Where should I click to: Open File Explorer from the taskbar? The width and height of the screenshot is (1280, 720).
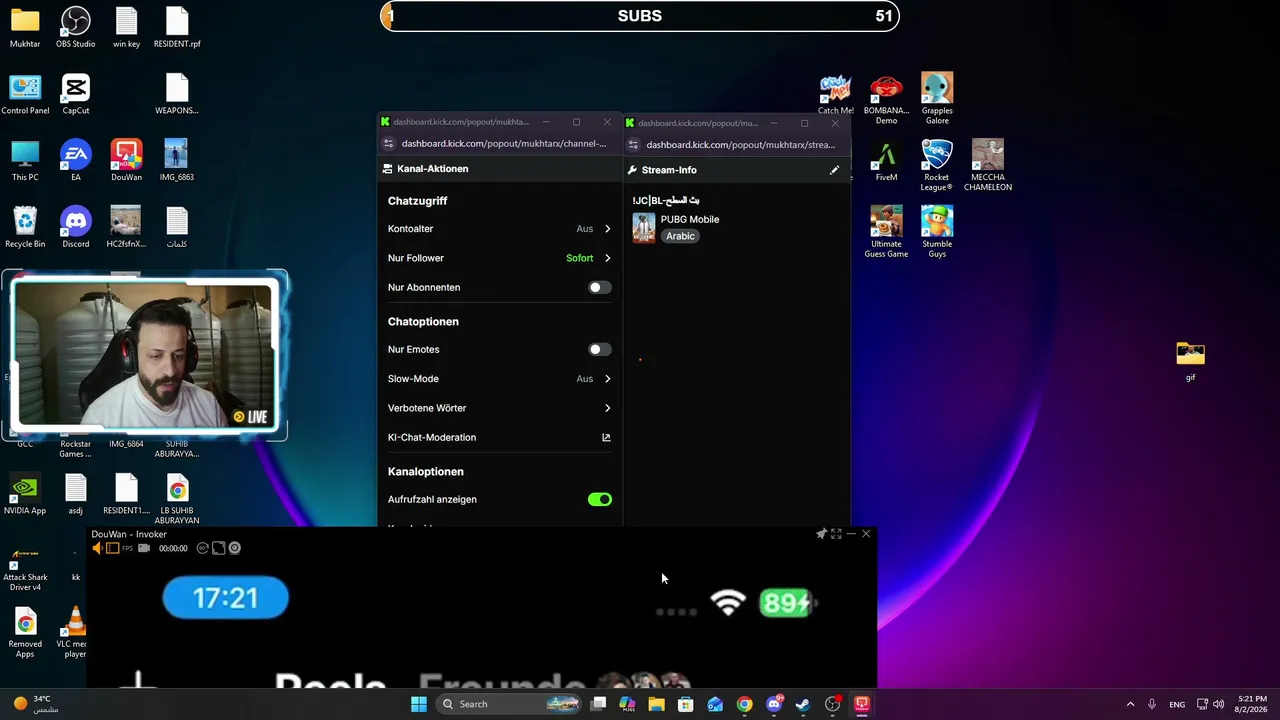[x=656, y=704]
